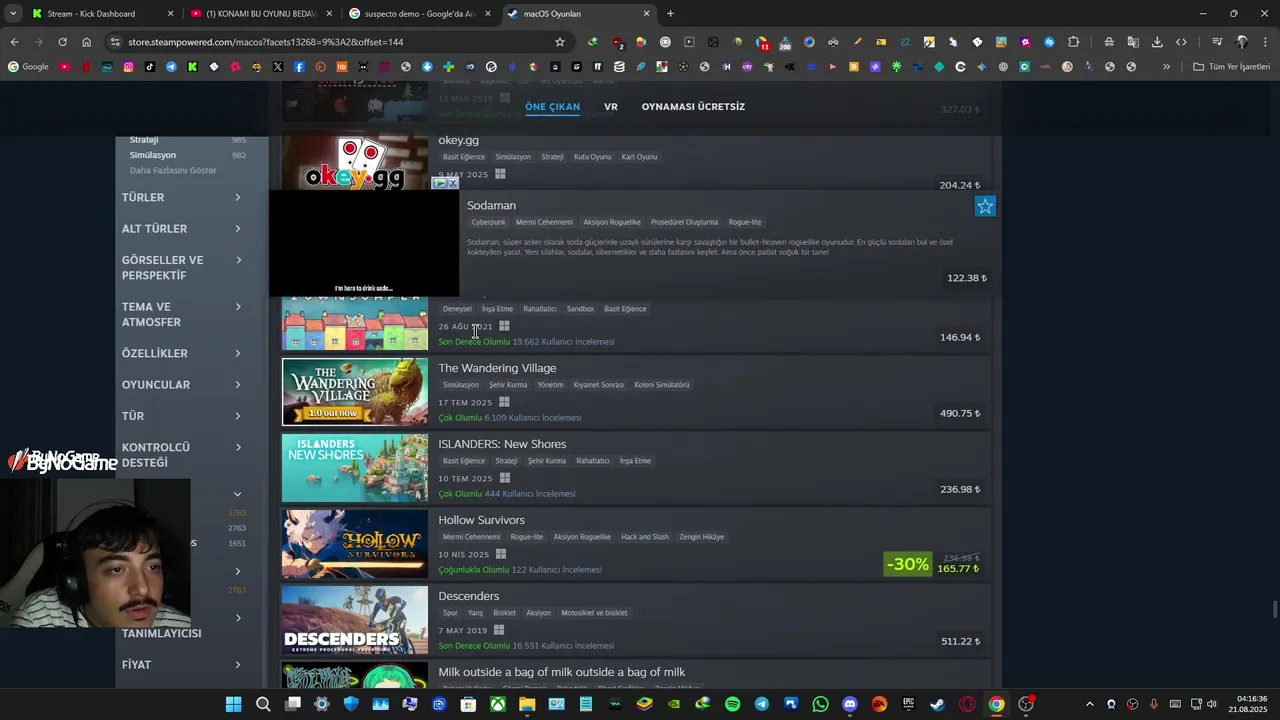Switch to suspecto demo Google tab
This screenshot has height=720, width=1280.
[x=419, y=14]
